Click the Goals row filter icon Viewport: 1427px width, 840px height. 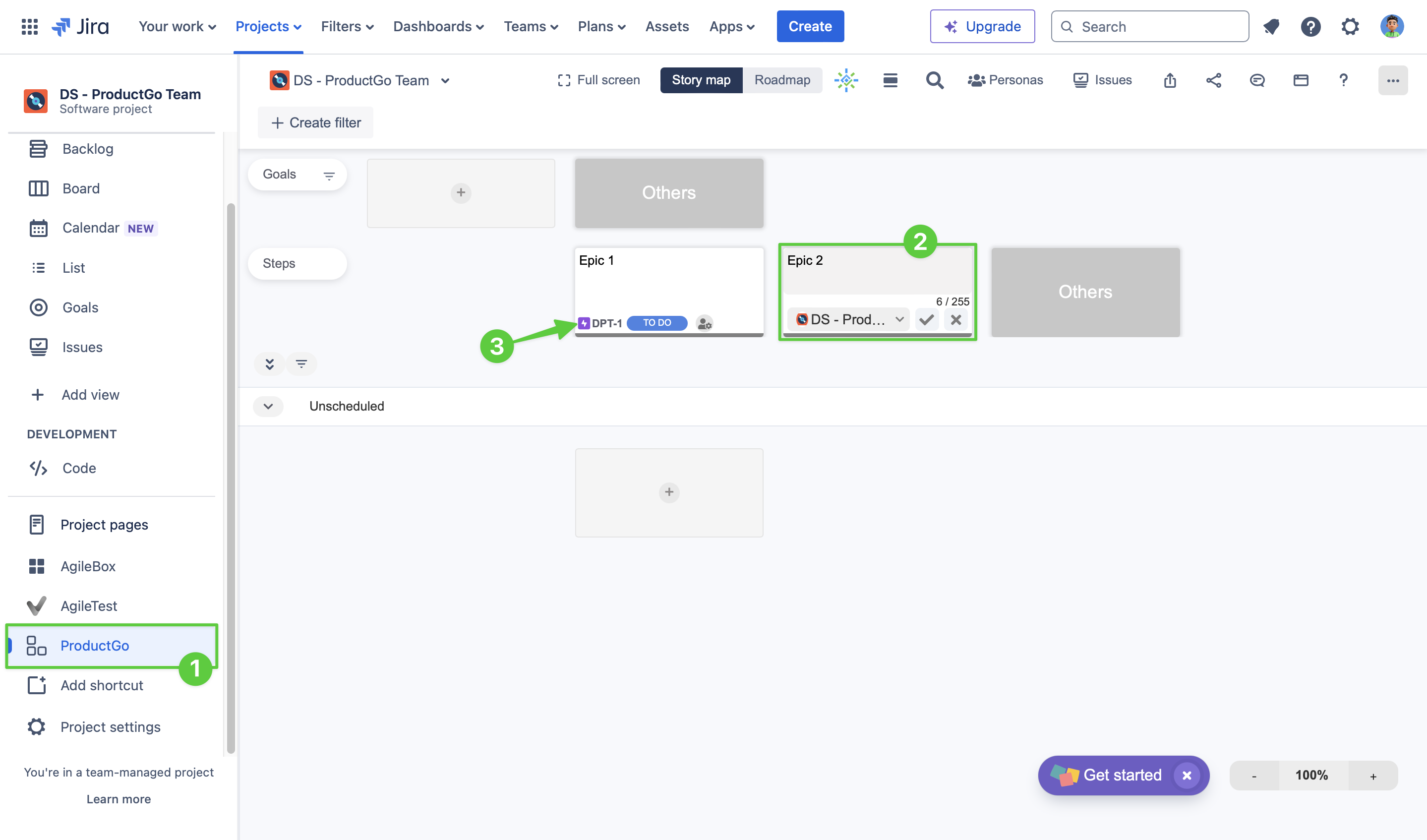coord(329,176)
